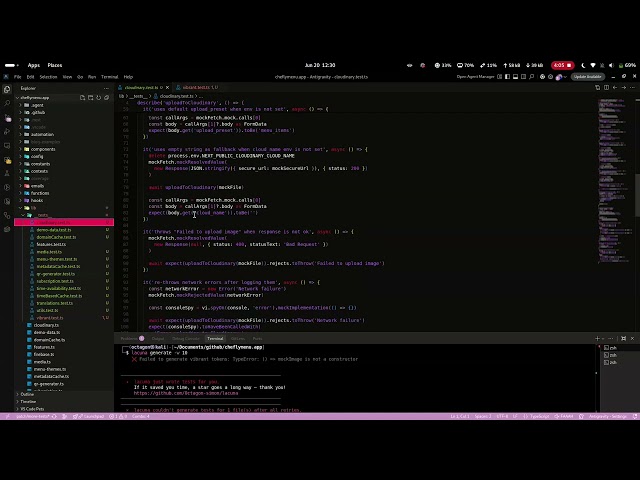Switch to vibrant.test.ts editor tab
Image resolution: width=640 pixels, height=480 pixels.
coord(196,87)
